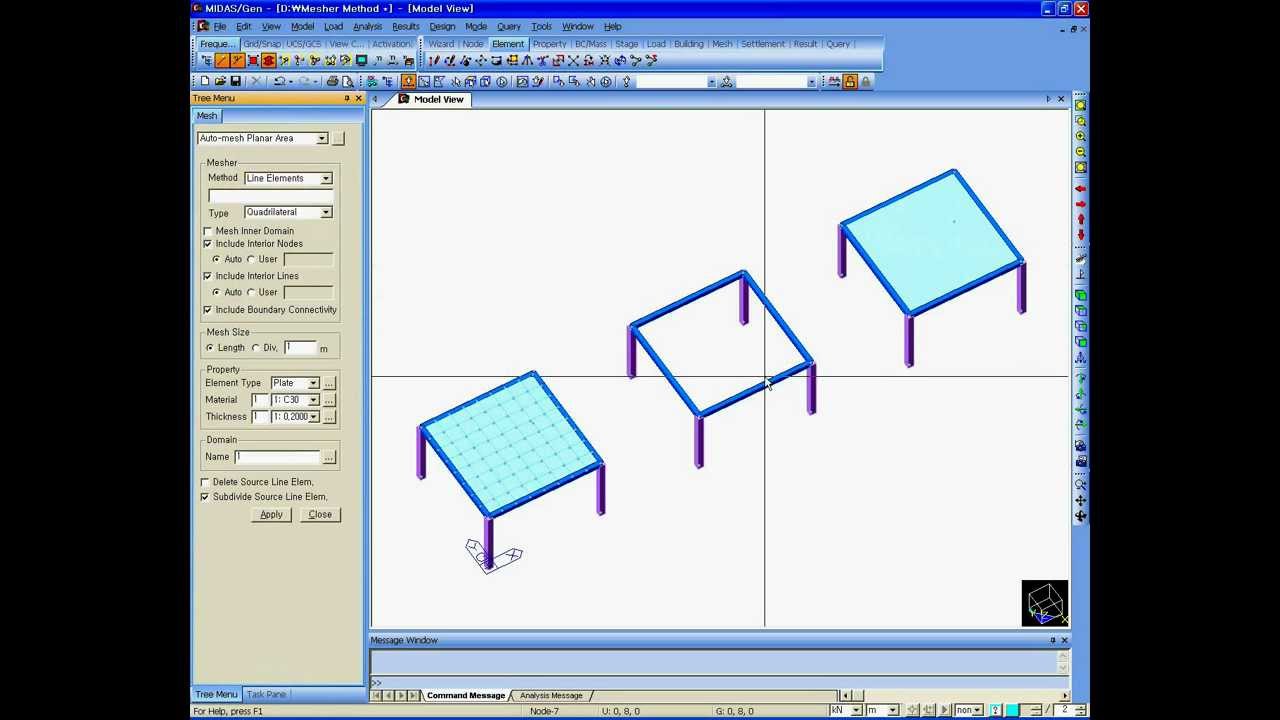
Task: Click the cyan monitor icon in toolbar
Action: pos(362,61)
